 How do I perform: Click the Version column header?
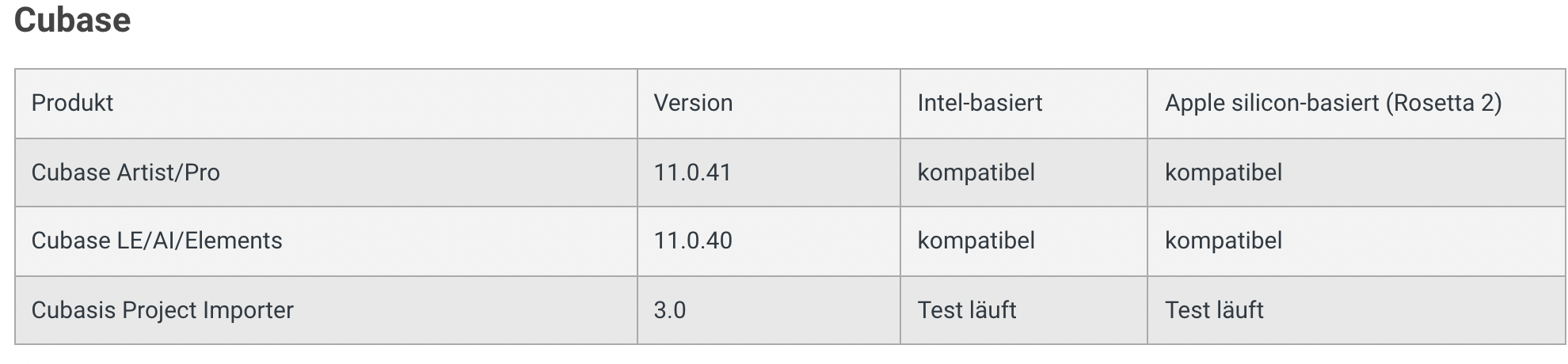(693, 103)
